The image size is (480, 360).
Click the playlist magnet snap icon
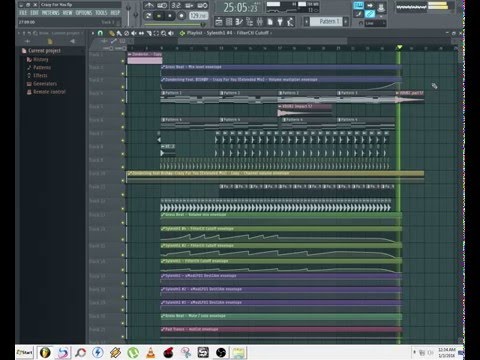click(100, 33)
